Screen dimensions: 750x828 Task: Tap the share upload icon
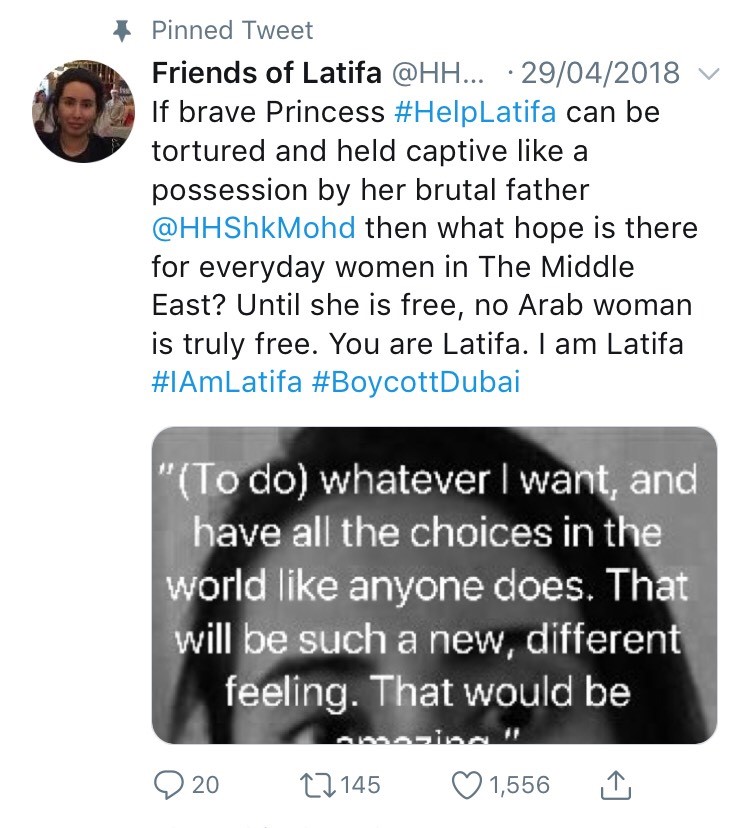[615, 785]
